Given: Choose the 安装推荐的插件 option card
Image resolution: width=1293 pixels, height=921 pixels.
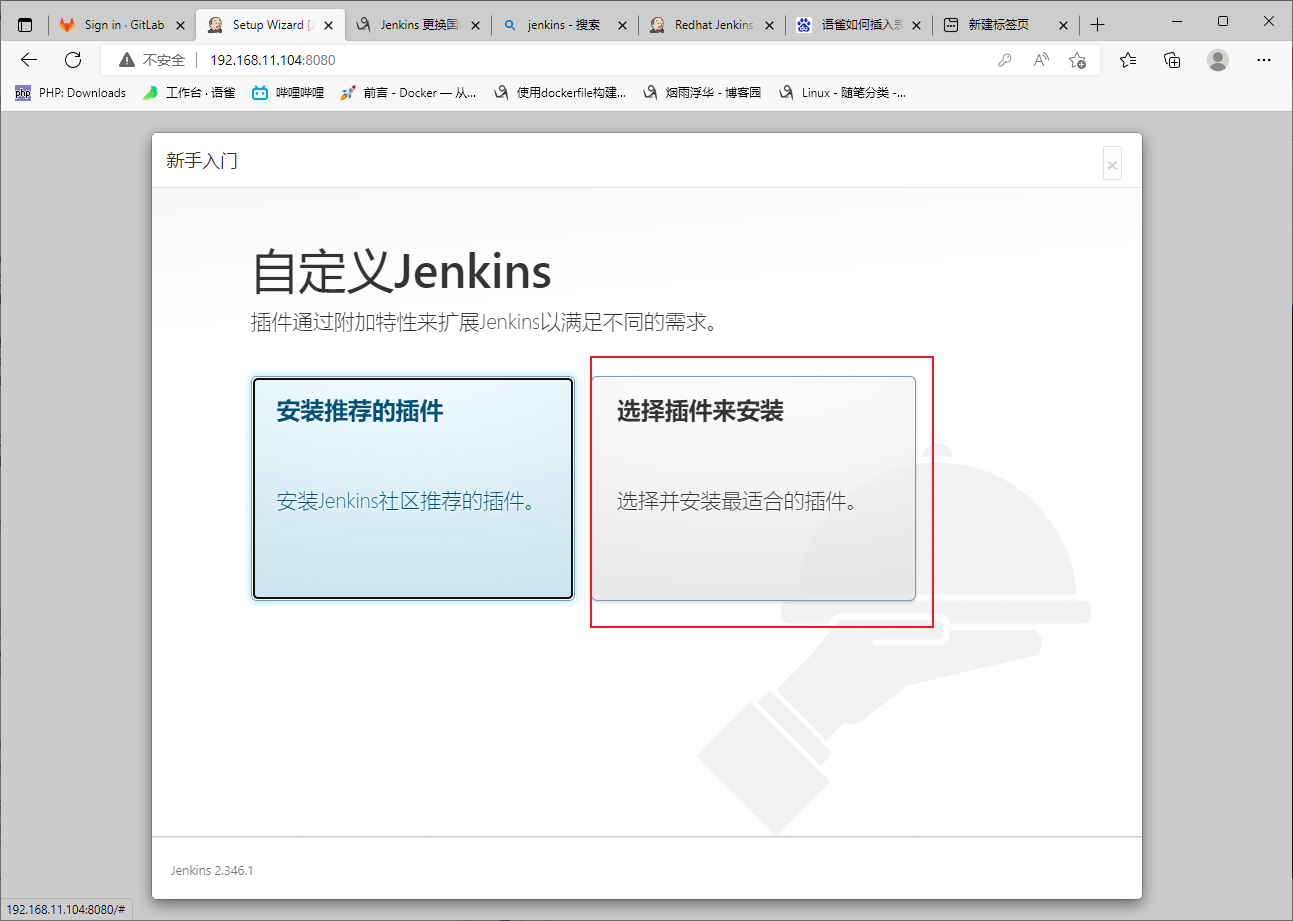Looking at the screenshot, I should (413, 488).
